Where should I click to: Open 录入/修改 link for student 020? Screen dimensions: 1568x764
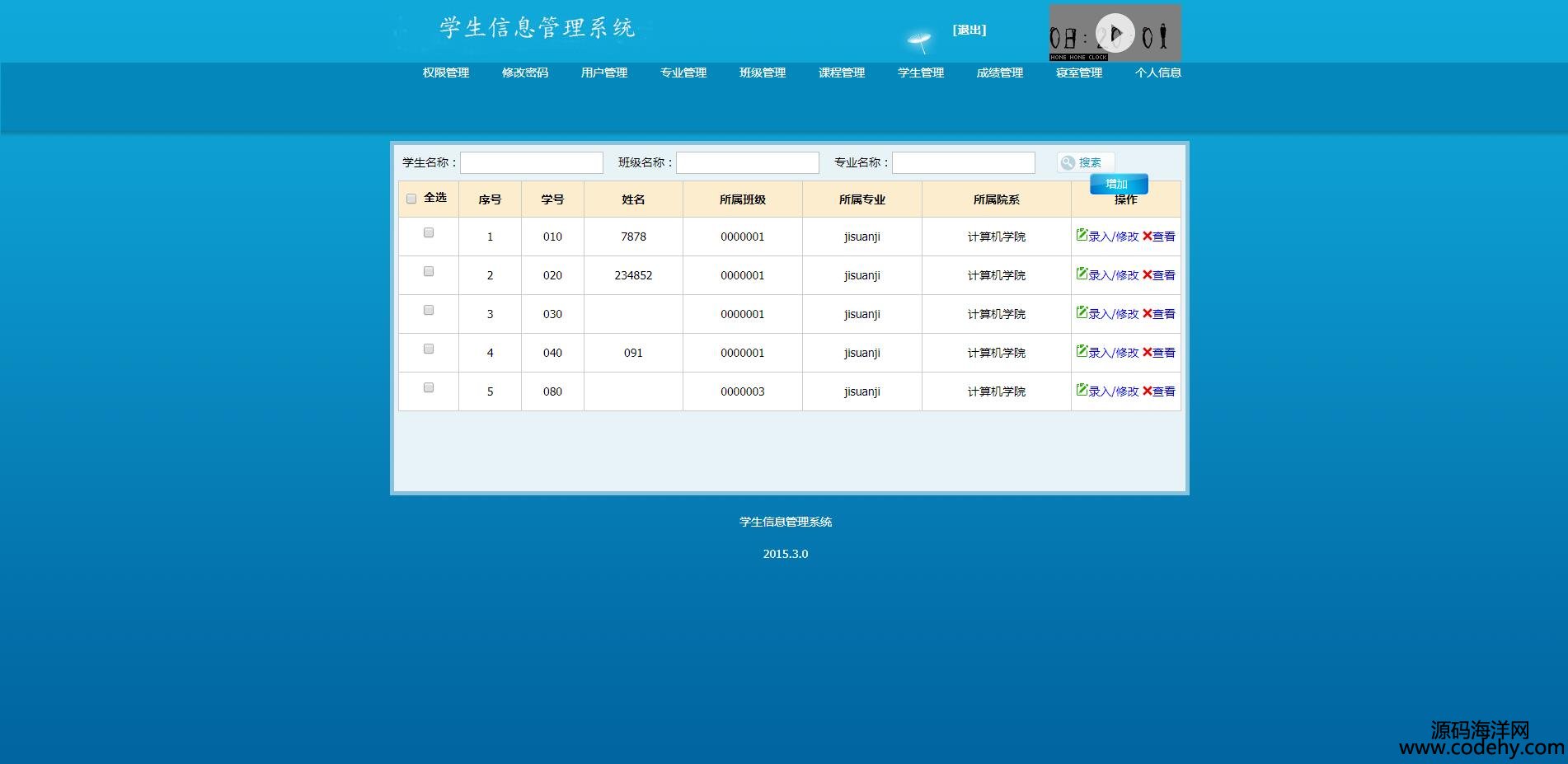coord(1113,275)
